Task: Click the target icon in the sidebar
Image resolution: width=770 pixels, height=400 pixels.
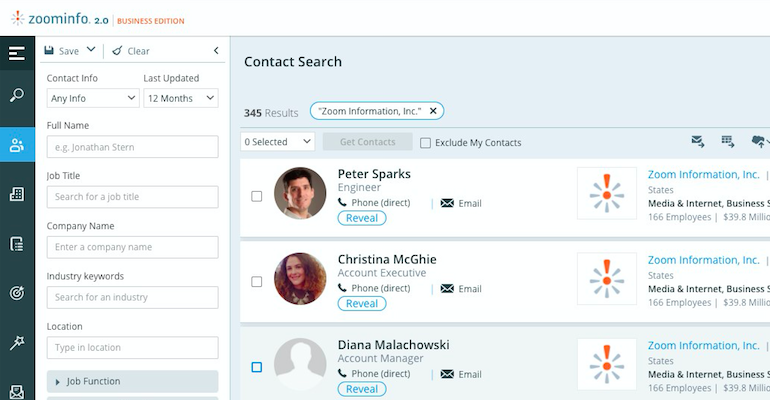Action: point(17,293)
